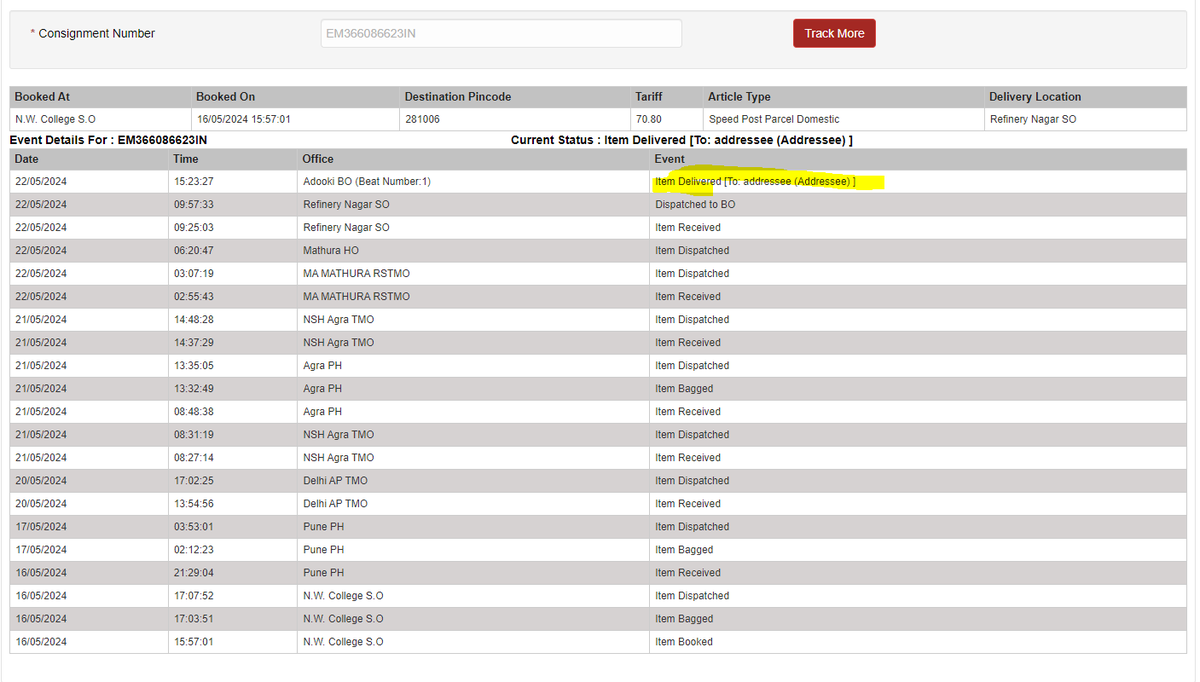Select Delhi AP TMO at 17:02:25 row

[x=473, y=481]
